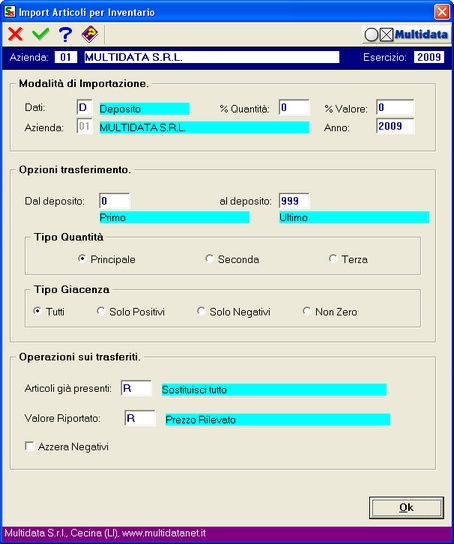
Task: Confirm with the green checkmark icon
Action: pos(41,34)
